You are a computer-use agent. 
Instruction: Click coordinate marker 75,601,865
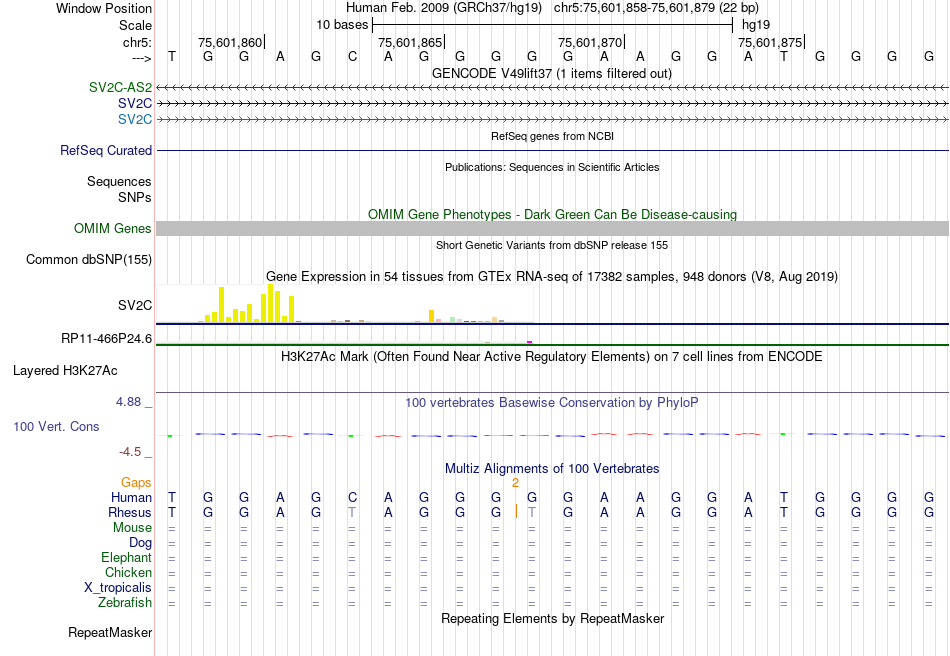[410, 42]
